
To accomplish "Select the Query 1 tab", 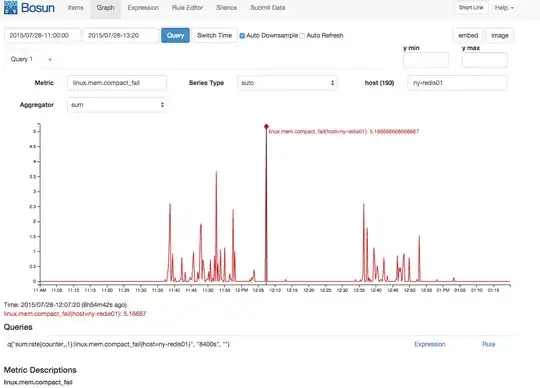I will [22, 59].
